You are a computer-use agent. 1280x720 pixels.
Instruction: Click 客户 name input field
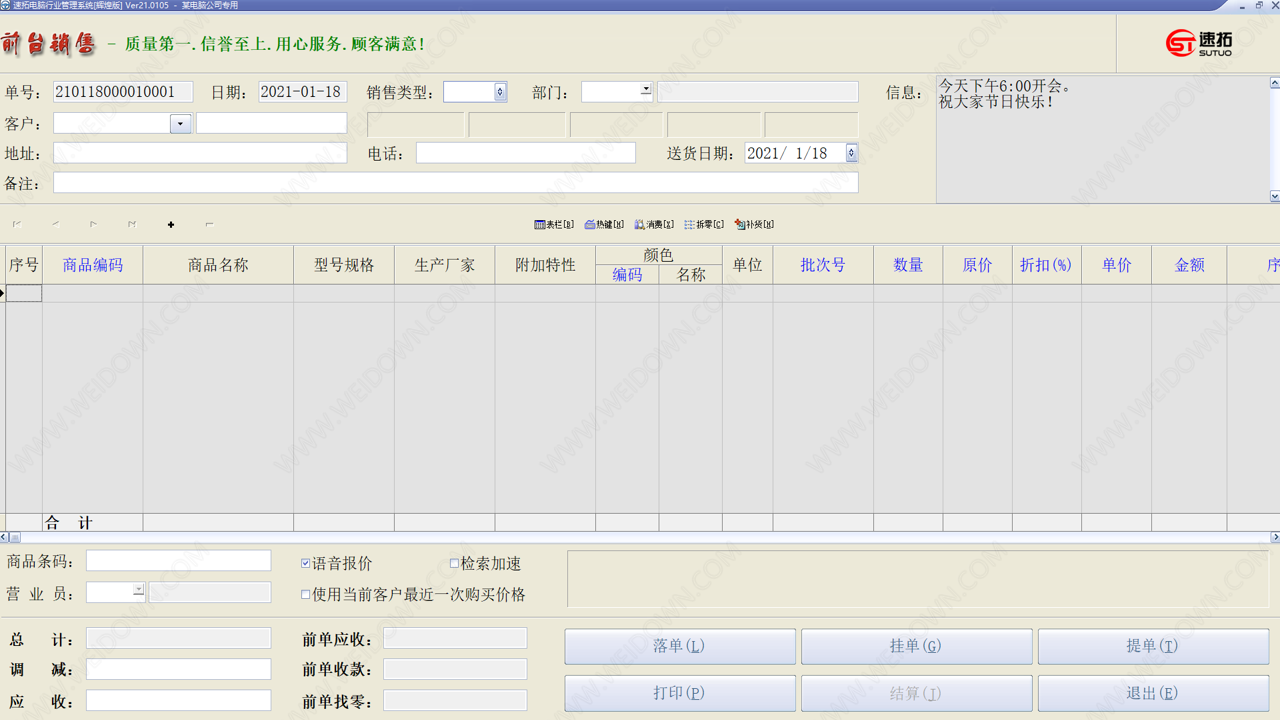pyautogui.click(x=272, y=123)
